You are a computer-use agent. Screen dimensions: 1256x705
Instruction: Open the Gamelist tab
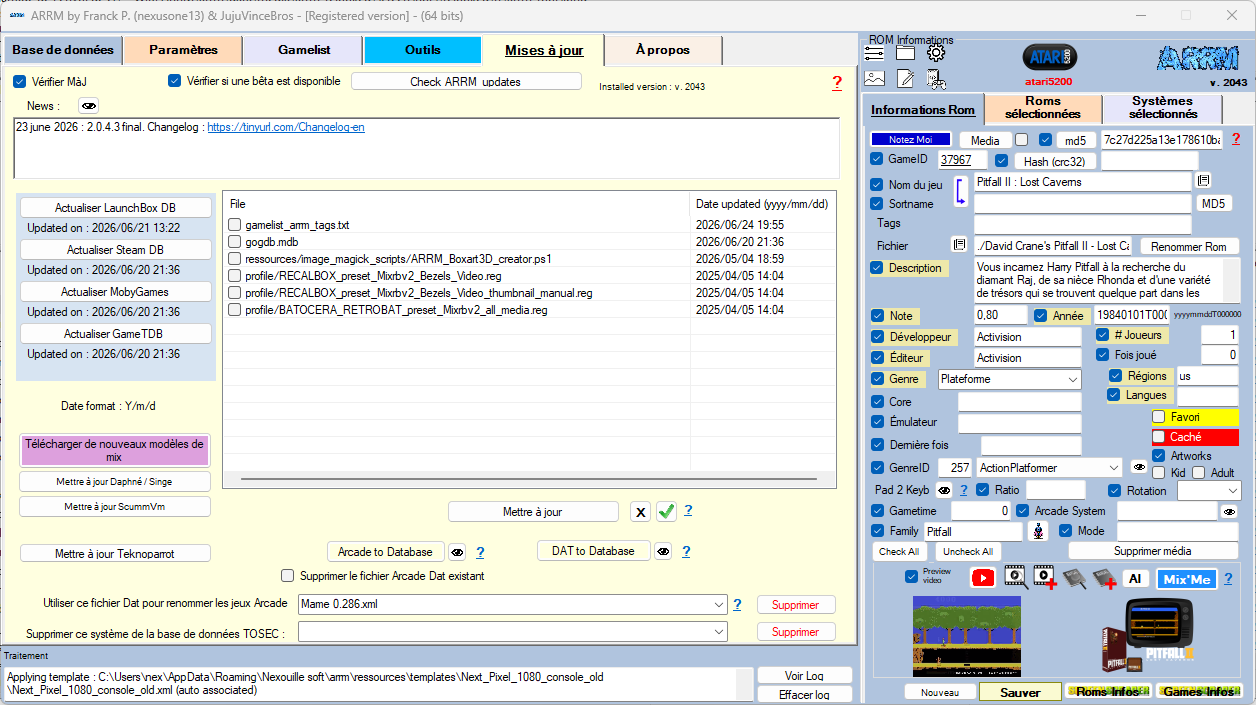point(304,50)
